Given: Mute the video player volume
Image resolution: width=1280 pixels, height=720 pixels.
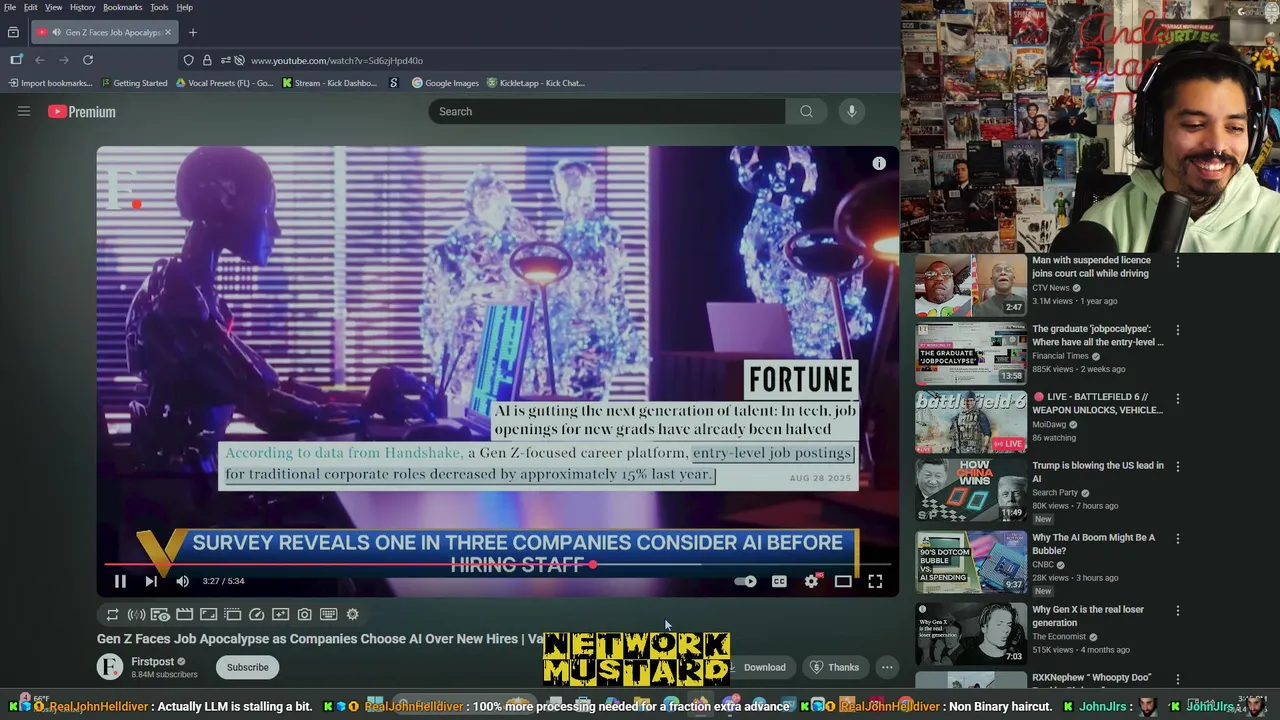Looking at the screenshot, I should coord(182,581).
